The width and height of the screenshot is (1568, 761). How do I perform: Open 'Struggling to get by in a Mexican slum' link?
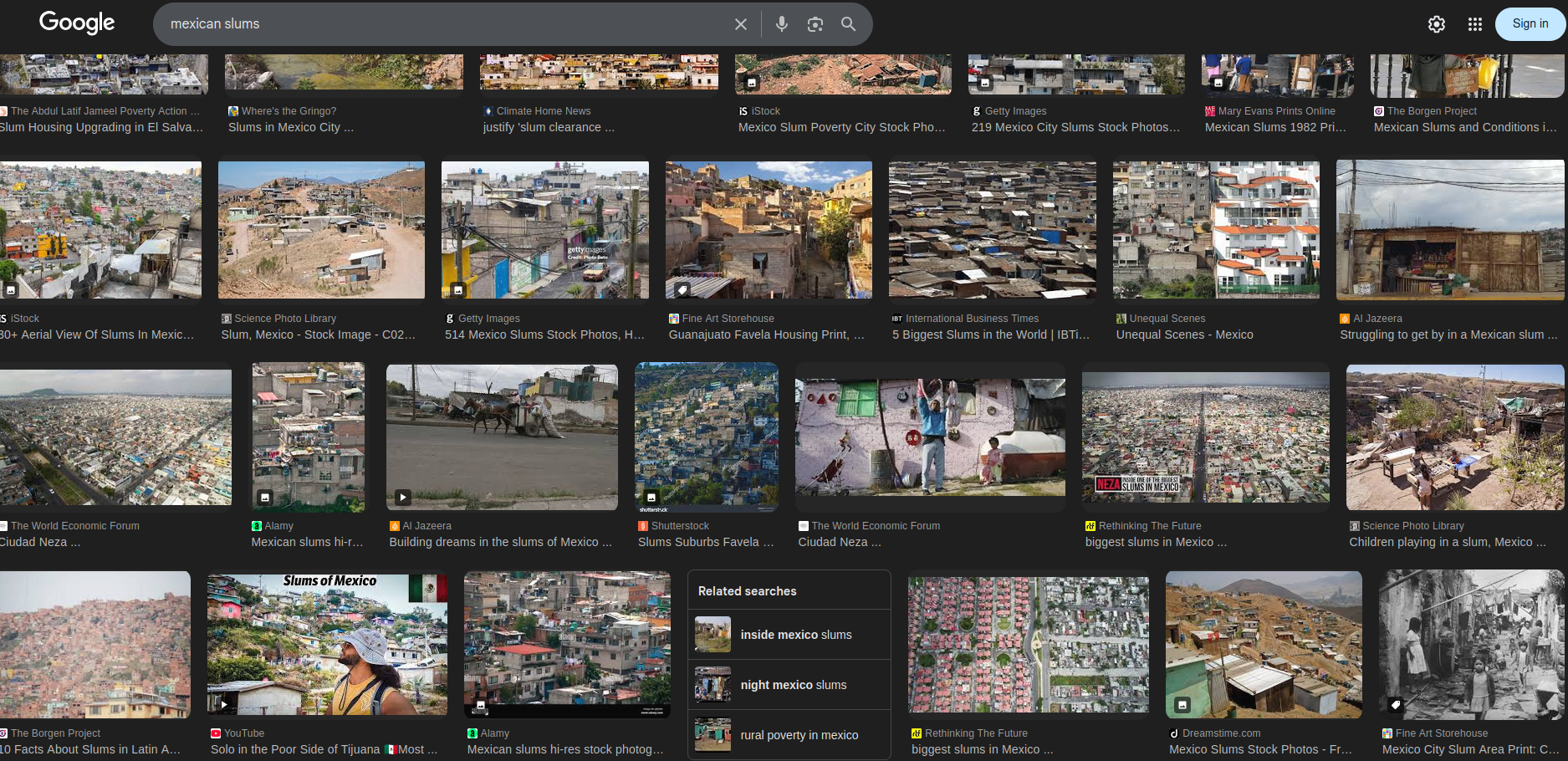(x=1448, y=335)
